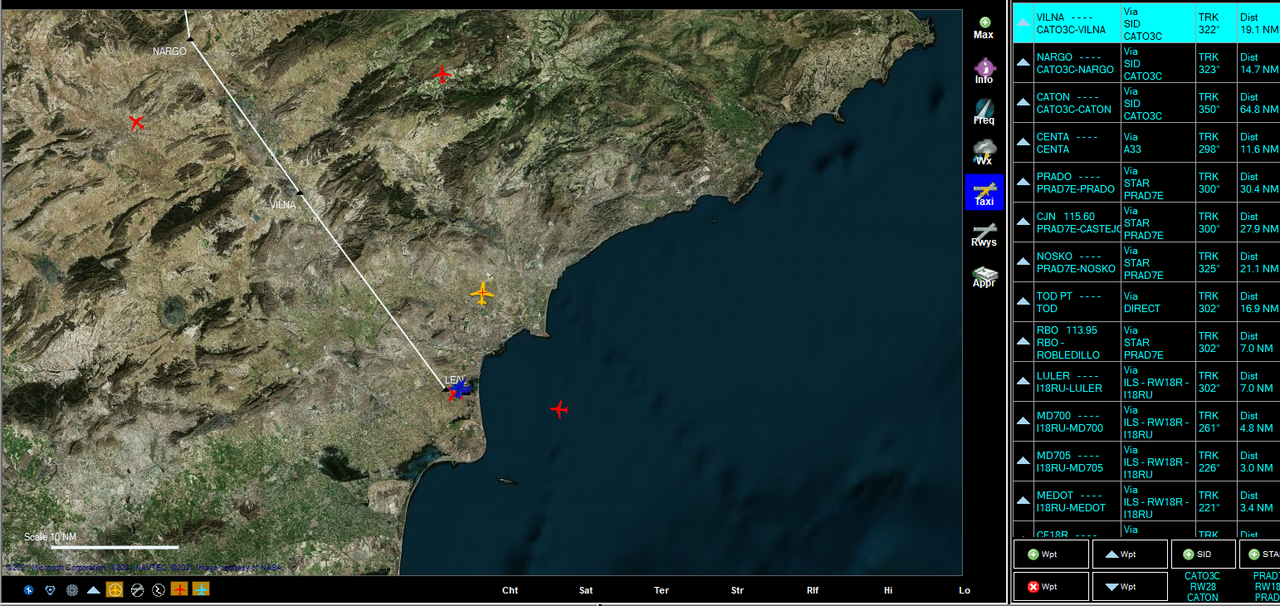
Task: Click the TRK 221° cell in the MEDOT row
Action: click(1216, 502)
